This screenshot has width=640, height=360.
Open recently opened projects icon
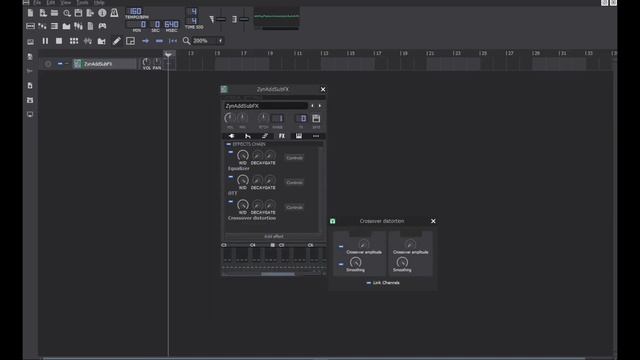pyautogui.click(x=67, y=13)
